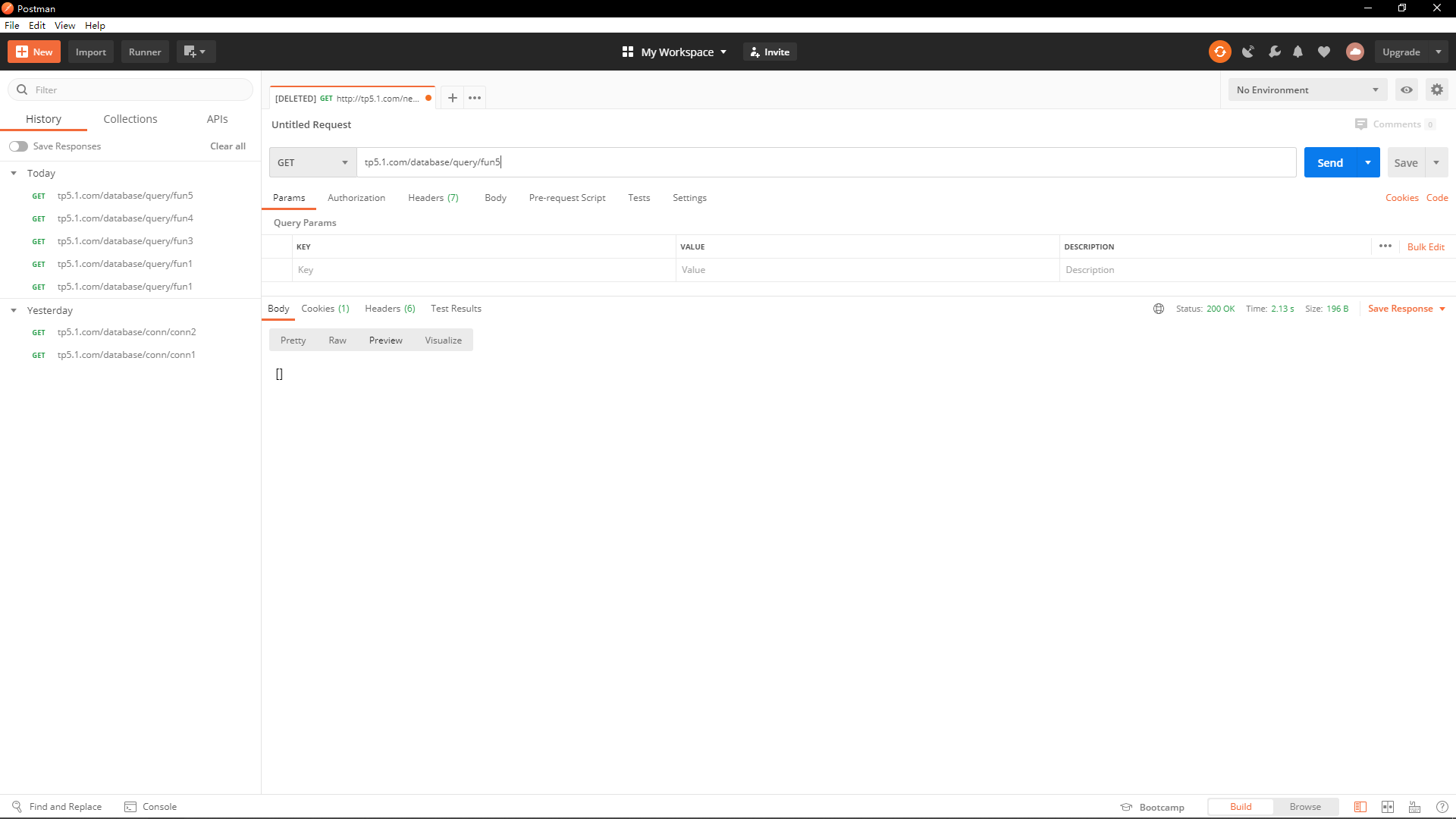The width and height of the screenshot is (1456, 819).
Task: Open the GET method dropdown
Action: point(312,162)
